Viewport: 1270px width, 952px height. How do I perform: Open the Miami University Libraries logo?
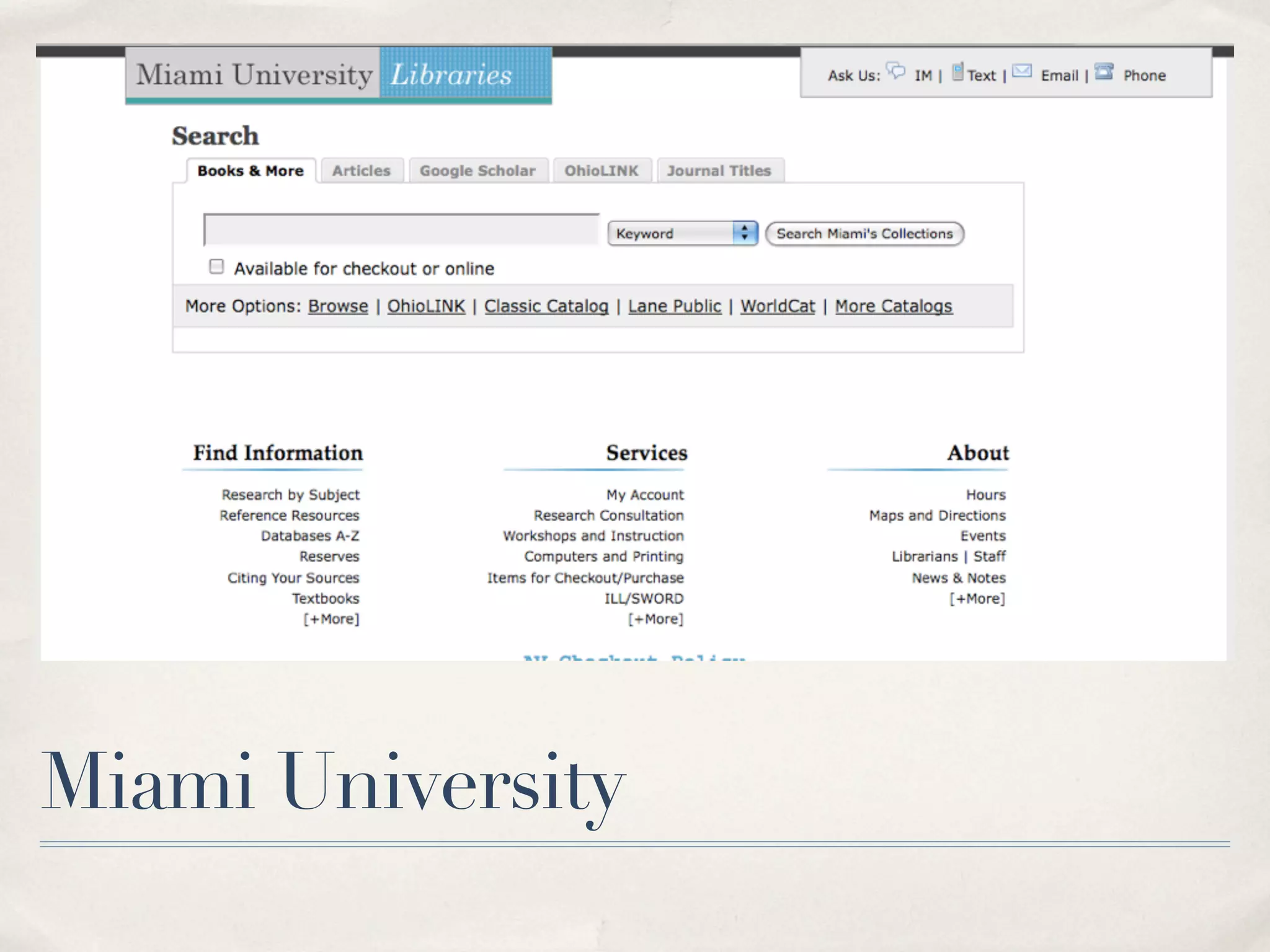tap(339, 75)
